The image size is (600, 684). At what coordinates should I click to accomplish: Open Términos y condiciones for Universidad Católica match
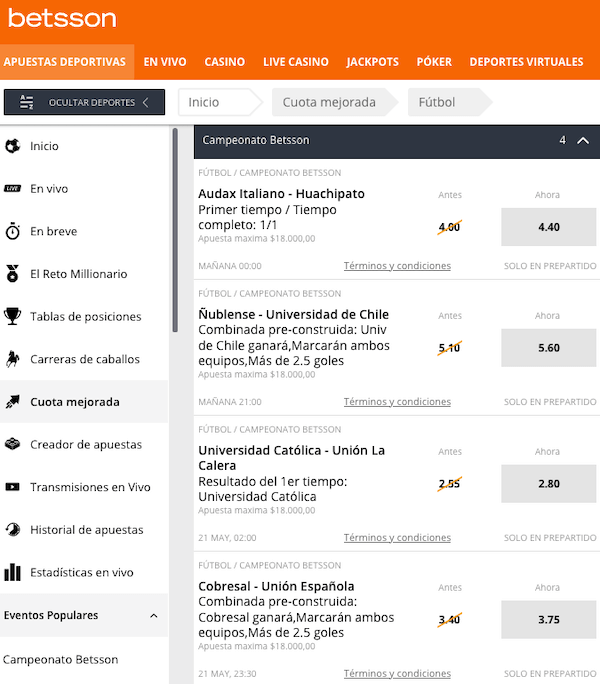click(397, 537)
